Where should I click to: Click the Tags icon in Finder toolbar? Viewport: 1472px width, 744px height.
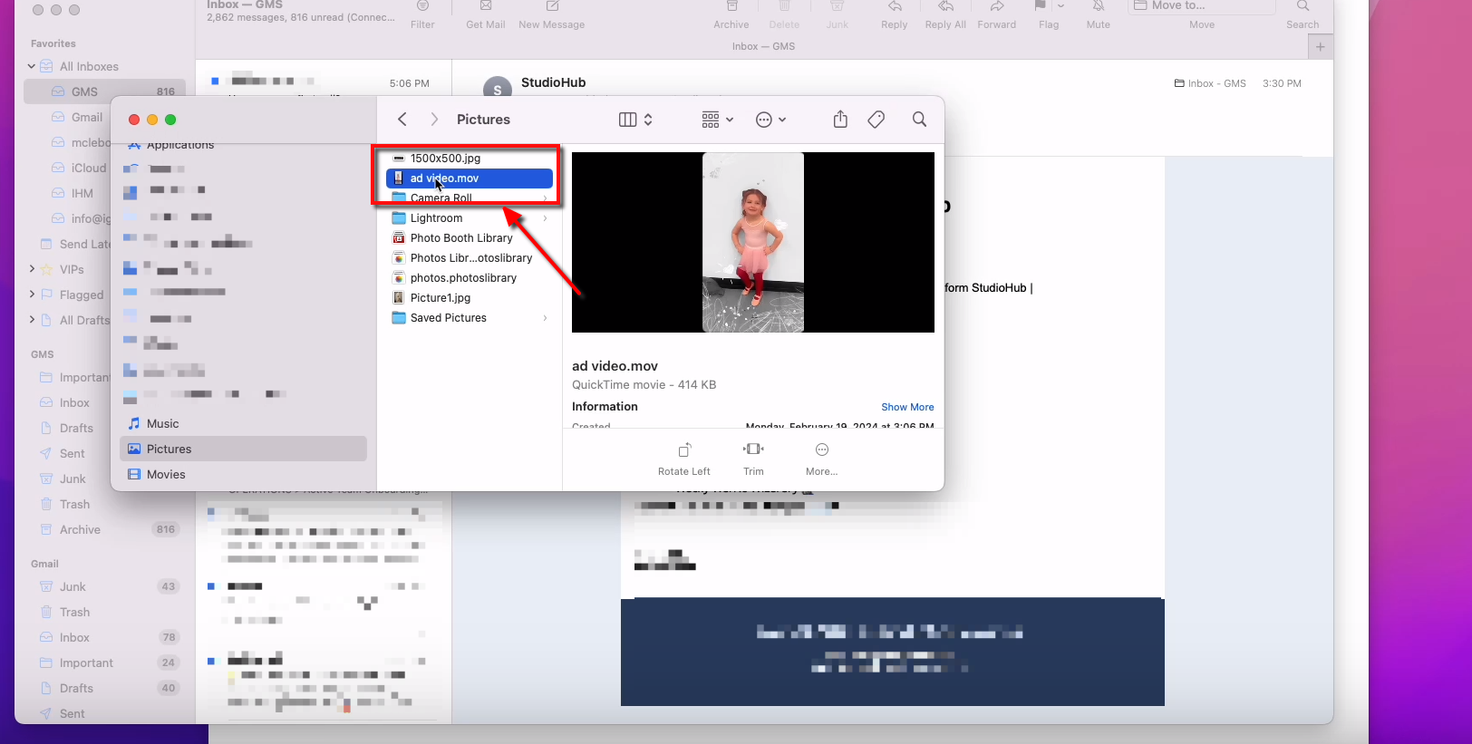[x=876, y=119]
